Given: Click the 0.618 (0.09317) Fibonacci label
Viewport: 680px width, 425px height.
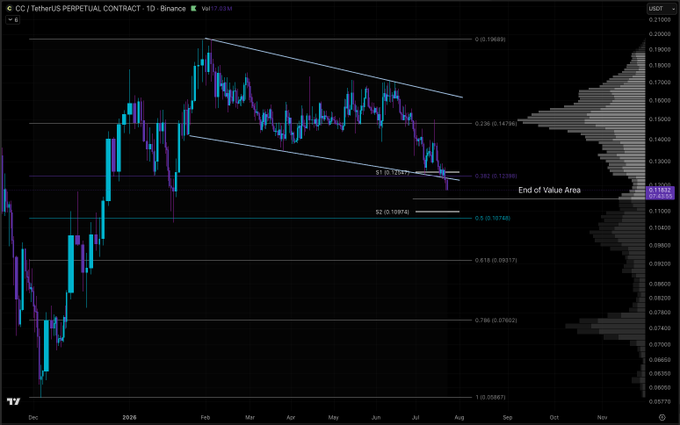Looking at the screenshot, I should coord(496,260).
